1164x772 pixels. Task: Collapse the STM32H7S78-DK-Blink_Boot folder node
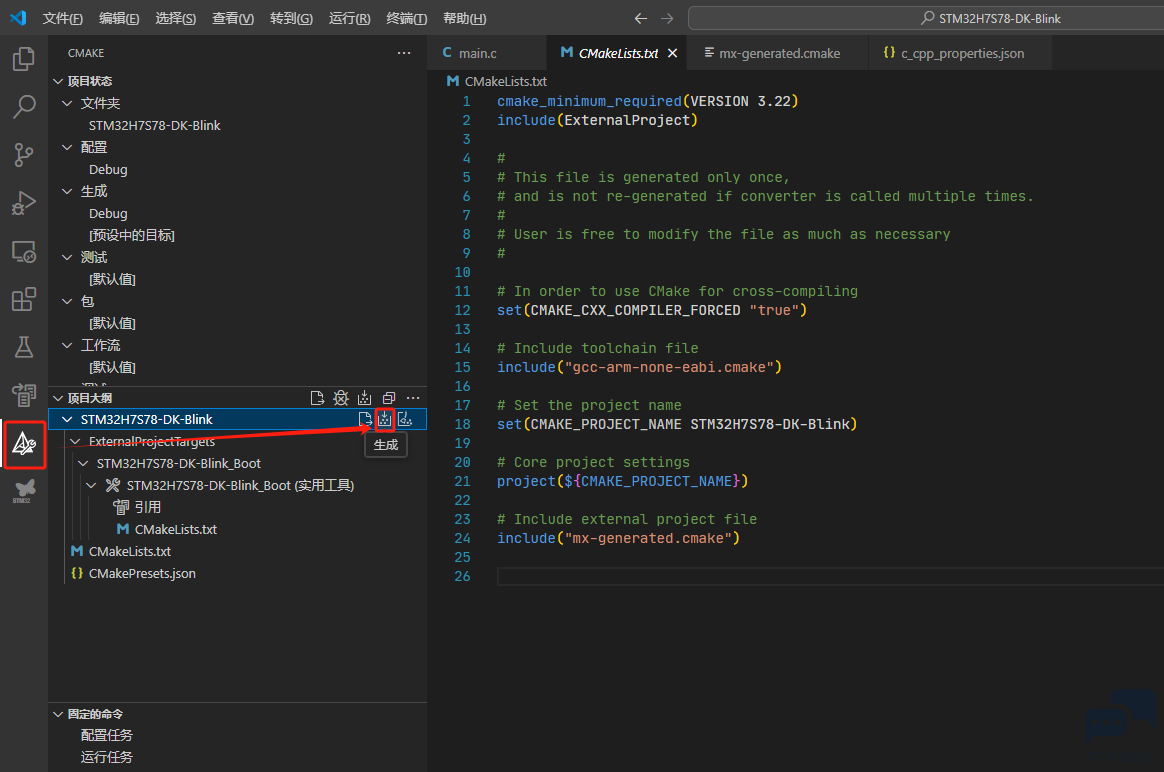pyautogui.click(x=83, y=463)
